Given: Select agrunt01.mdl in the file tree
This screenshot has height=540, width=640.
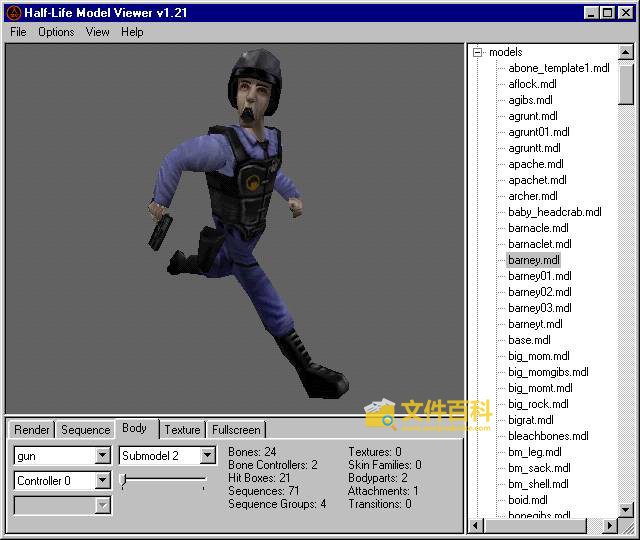Looking at the screenshot, I should point(539,132).
